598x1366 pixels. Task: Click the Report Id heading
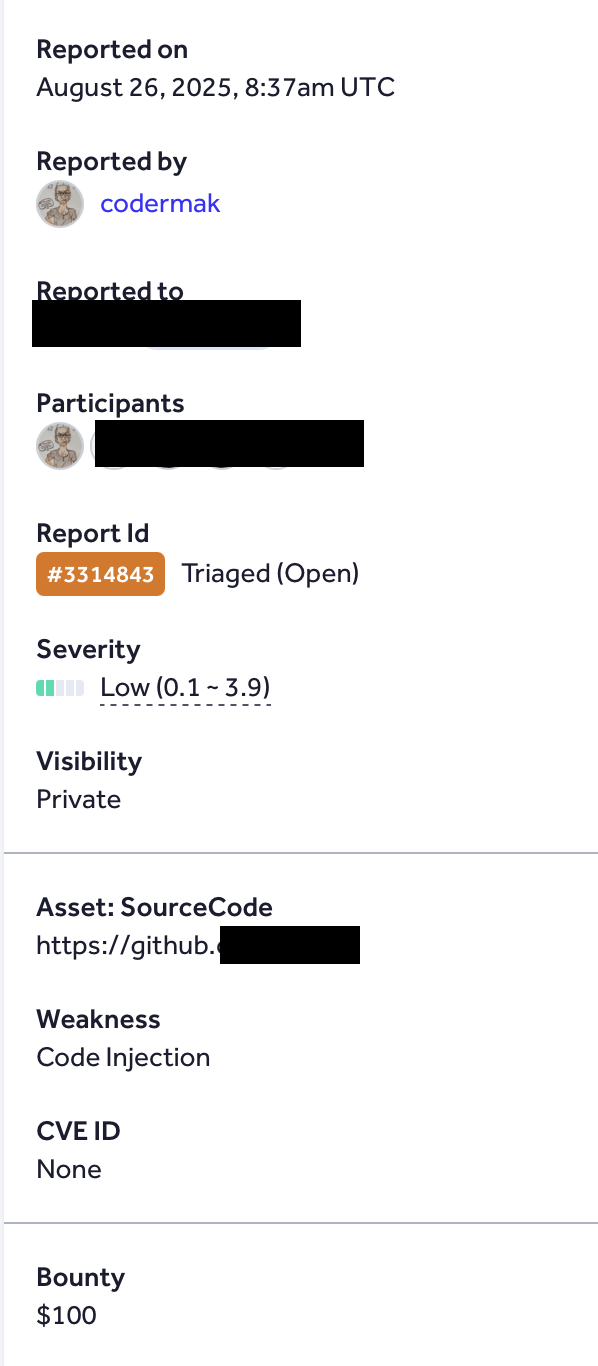point(92,533)
